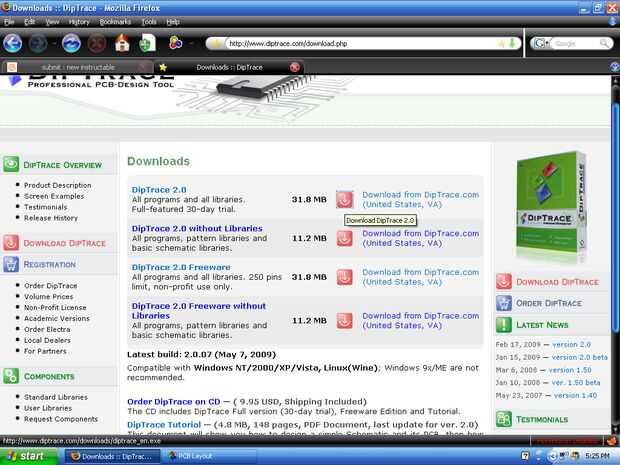The height and width of the screenshot is (465, 620).
Task: Reload the page with the refresh button
Action: point(72,43)
